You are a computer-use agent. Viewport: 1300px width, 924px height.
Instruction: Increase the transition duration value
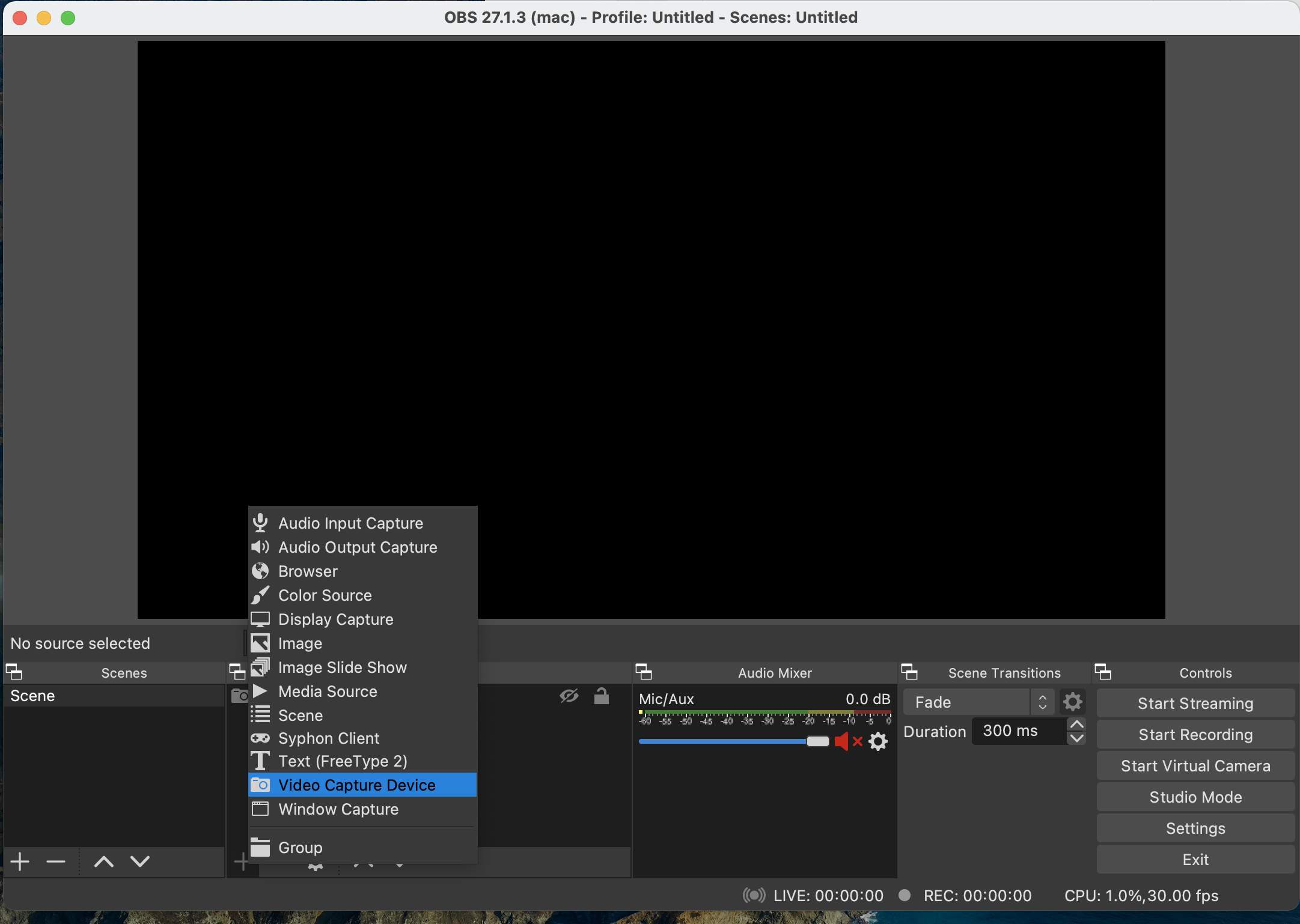click(x=1077, y=724)
